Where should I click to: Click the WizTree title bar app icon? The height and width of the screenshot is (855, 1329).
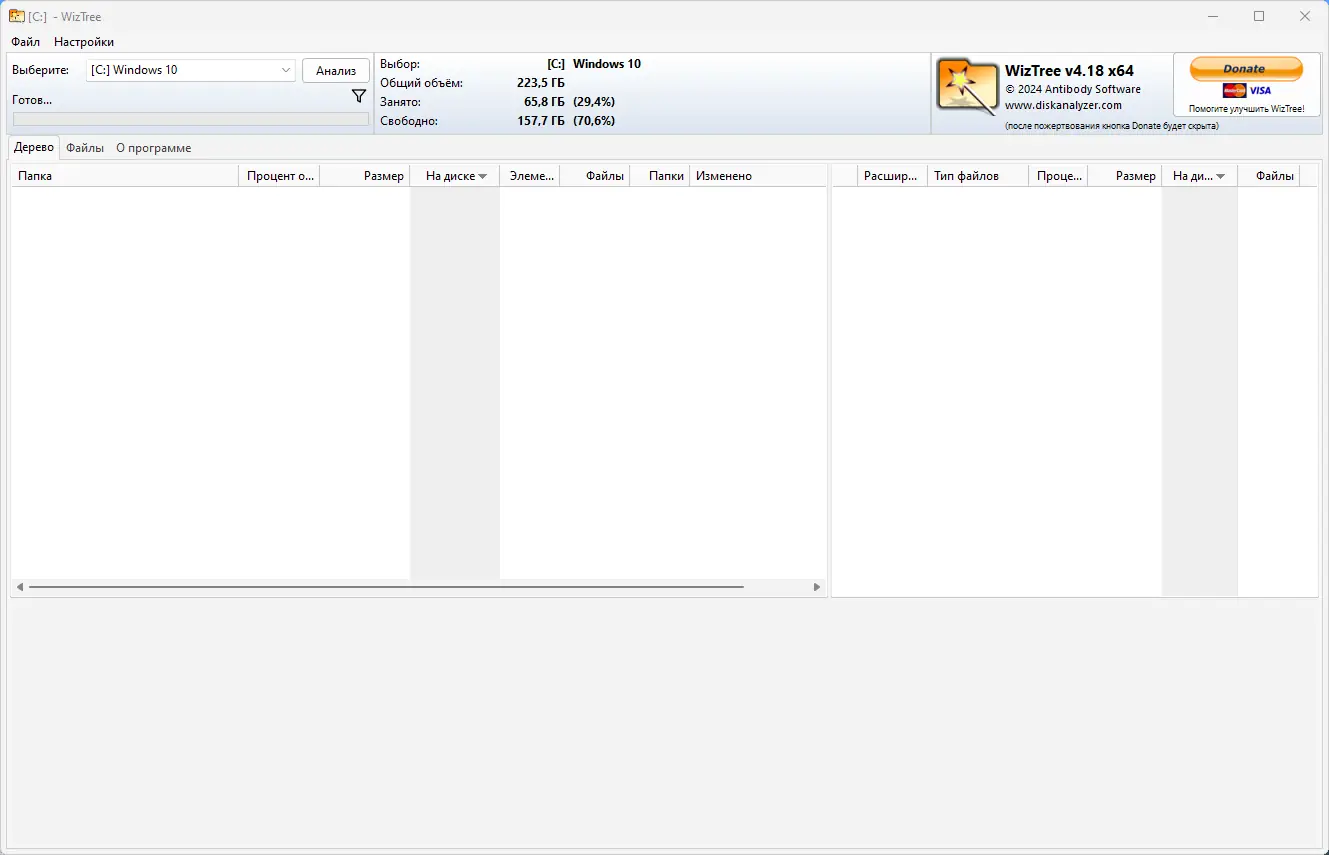coord(16,16)
